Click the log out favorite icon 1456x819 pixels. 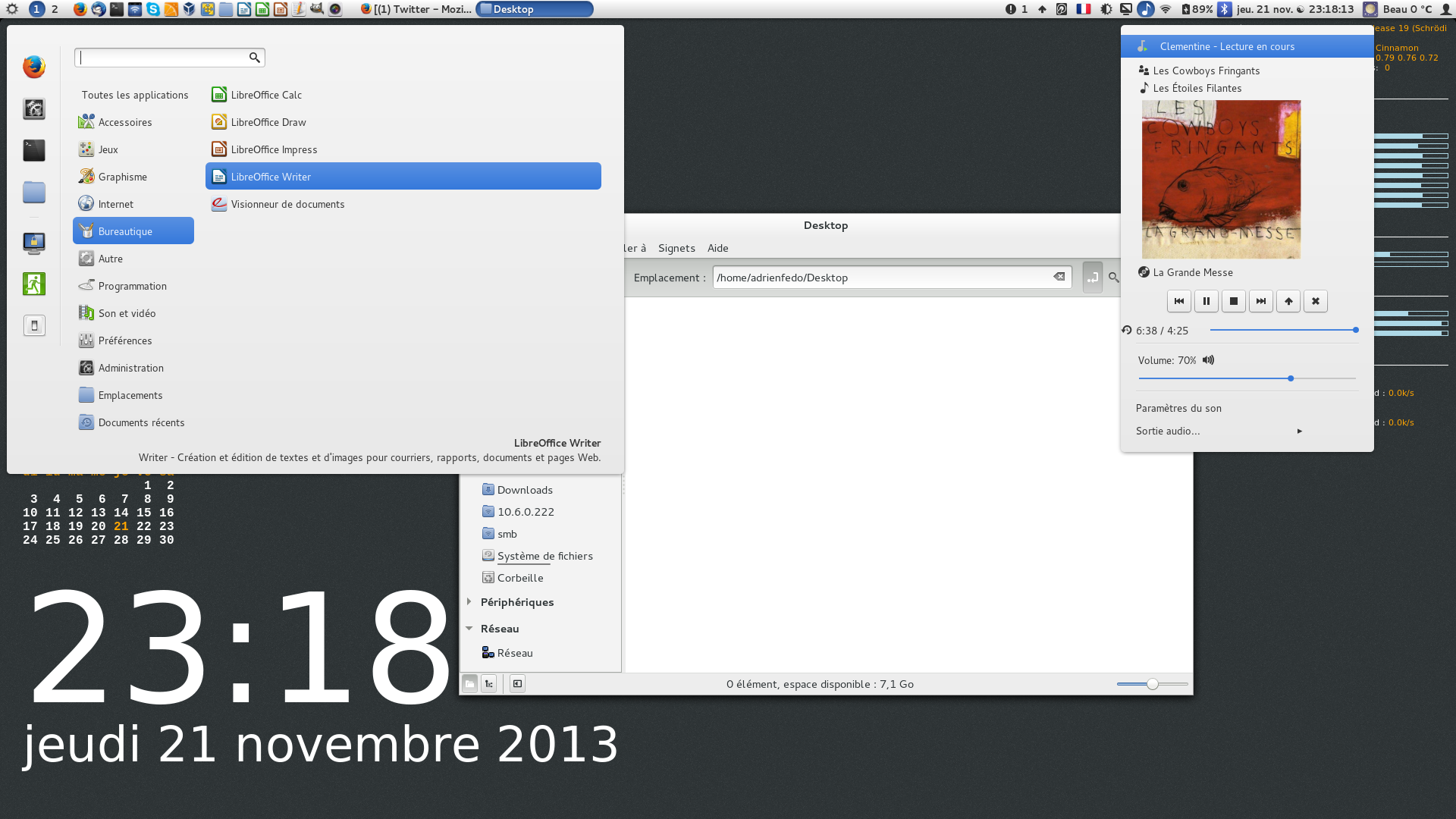[33, 284]
